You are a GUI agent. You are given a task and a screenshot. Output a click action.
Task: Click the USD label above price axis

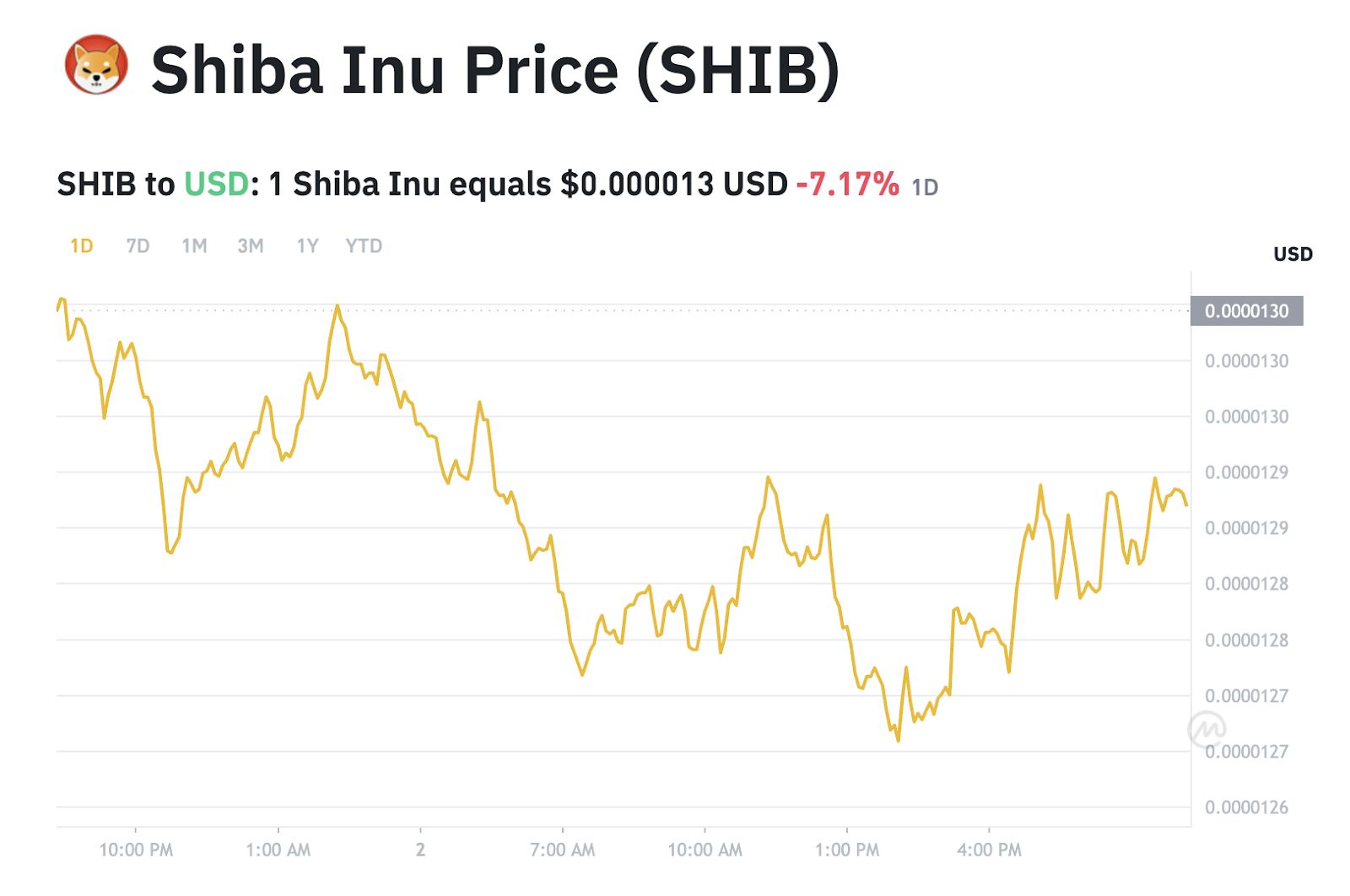1293,254
